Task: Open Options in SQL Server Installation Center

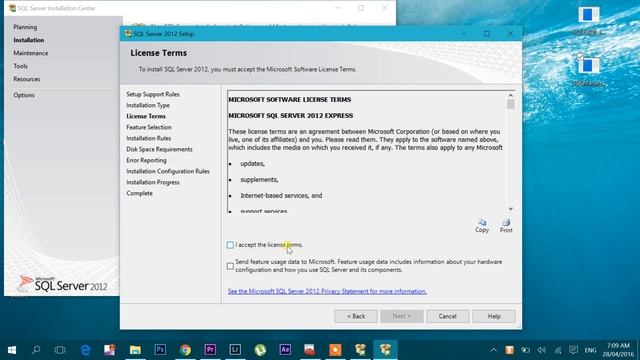Action: point(24,95)
